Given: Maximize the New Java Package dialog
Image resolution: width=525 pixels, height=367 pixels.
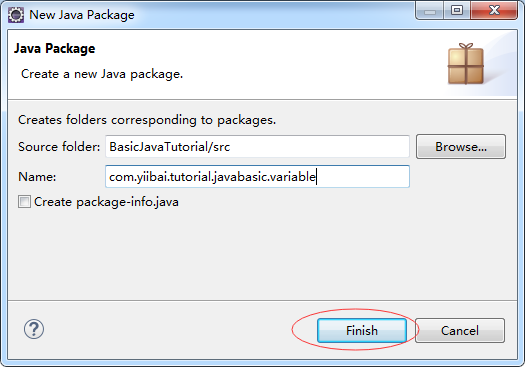Looking at the screenshot, I should click(x=457, y=10).
